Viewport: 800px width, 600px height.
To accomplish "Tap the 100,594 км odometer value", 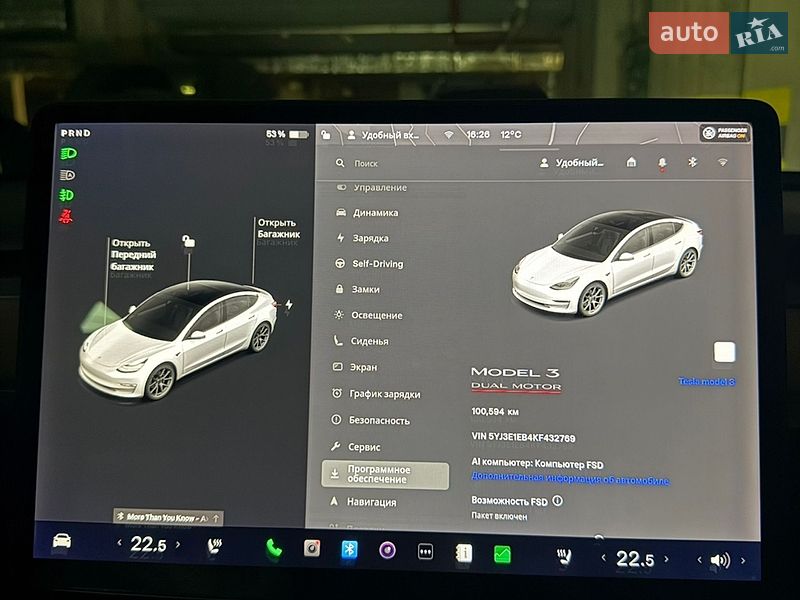I will (x=495, y=411).
